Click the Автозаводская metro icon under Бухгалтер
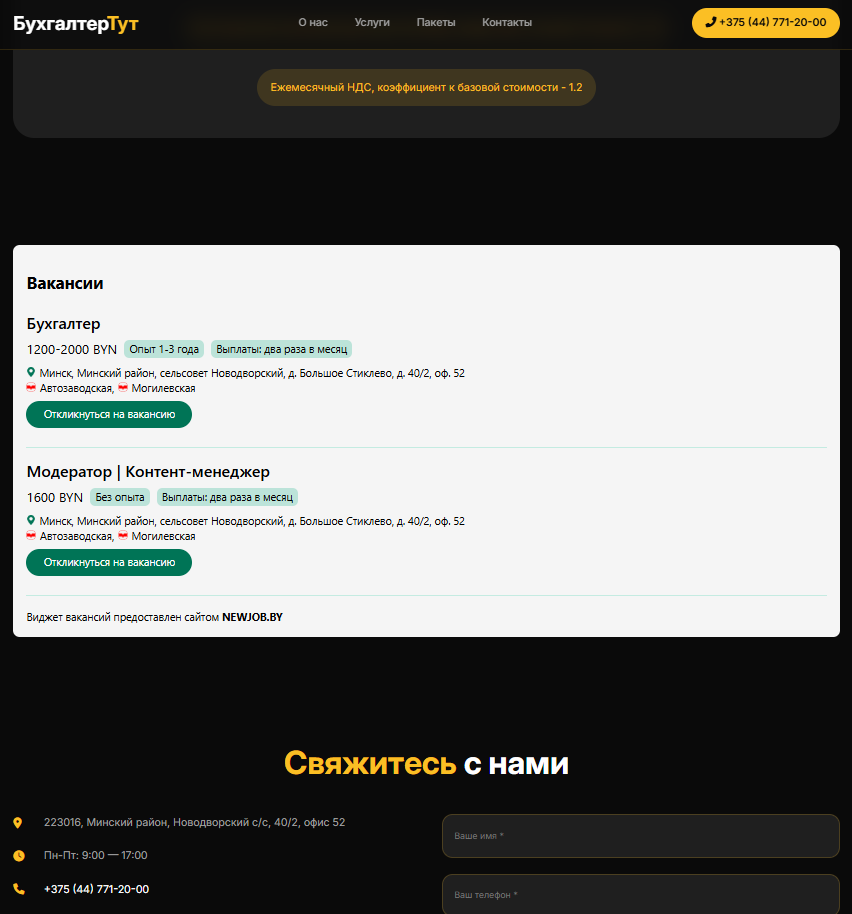This screenshot has width=852, height=914. click(x=31, y=388)
